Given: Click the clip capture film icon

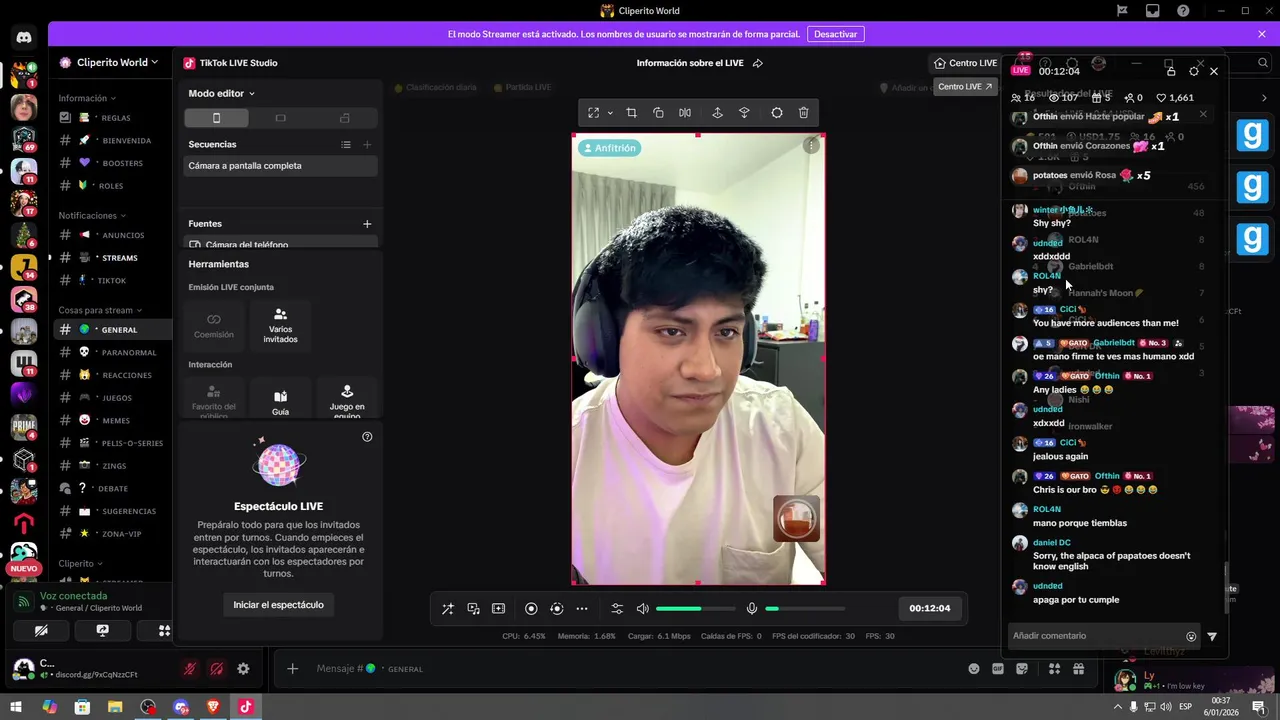Looking at the screenshot, I should [498, 608].
